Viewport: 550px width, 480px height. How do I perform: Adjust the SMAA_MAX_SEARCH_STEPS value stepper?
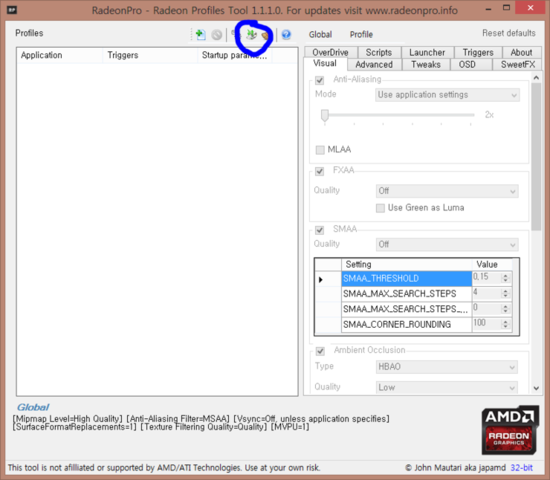click(x=505, y=293)
